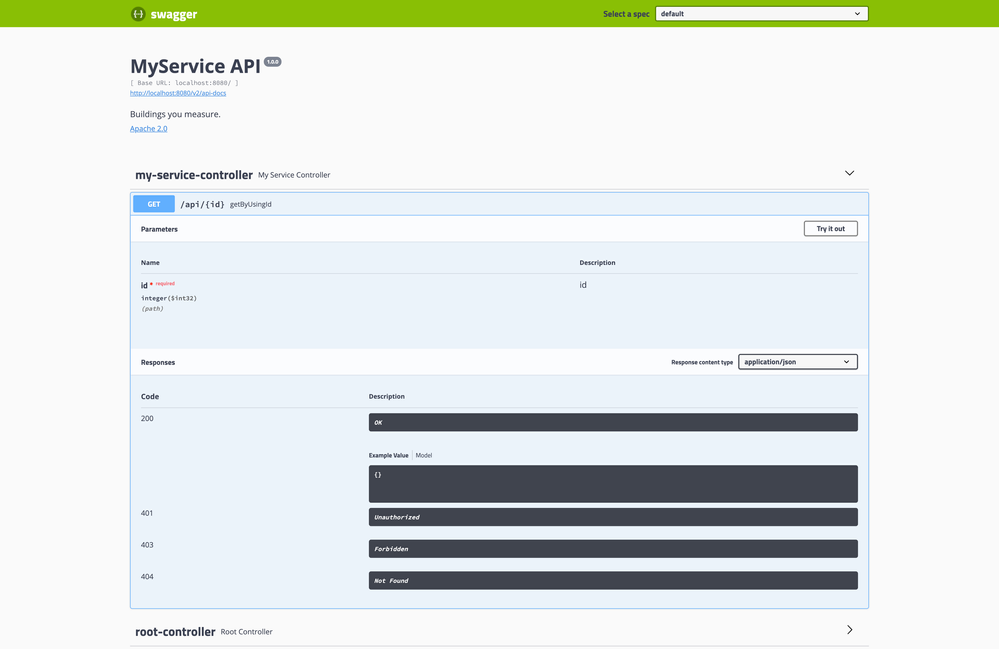Open the localhost:8080/v2/api-docs link
This screenshot has width=999, height=649.
click(x=178, y=93)
